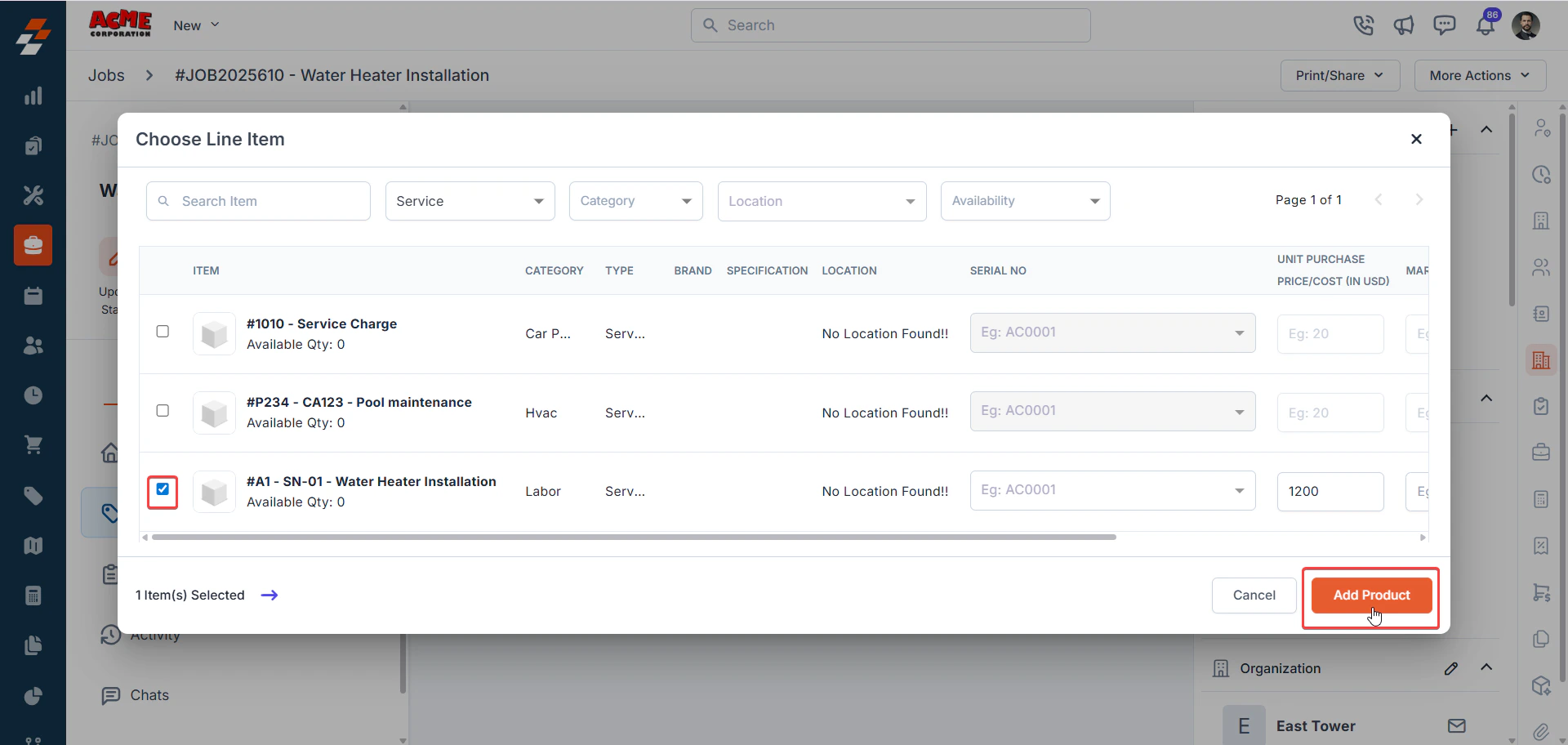The width and height of the screenshot is (1568, 745).
Task: Click '#P234 - CA123 - Pool maintenance' item name
Action: click(359, 403)
